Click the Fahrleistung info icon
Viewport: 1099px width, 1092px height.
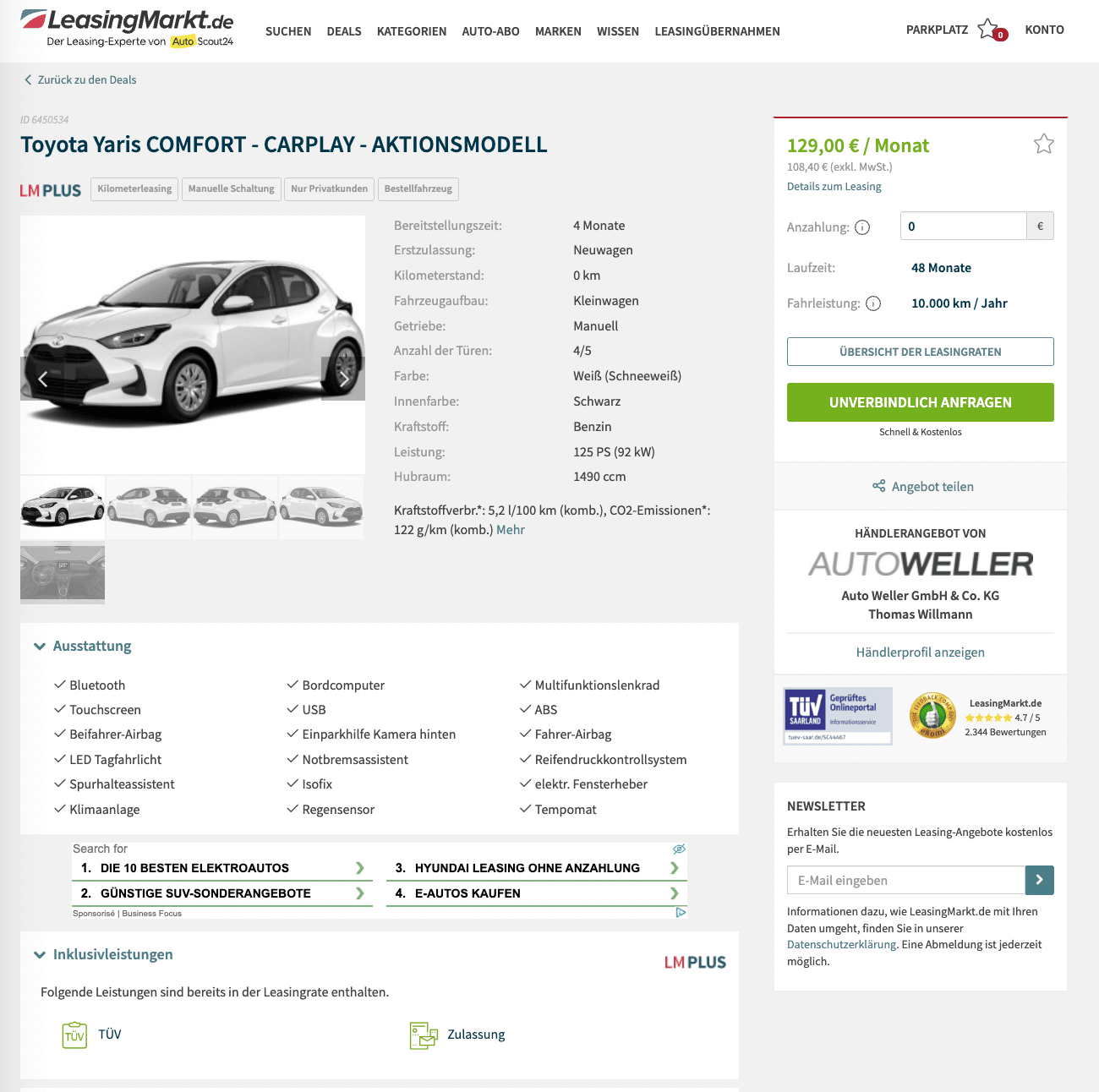click(x=873, y=303)
